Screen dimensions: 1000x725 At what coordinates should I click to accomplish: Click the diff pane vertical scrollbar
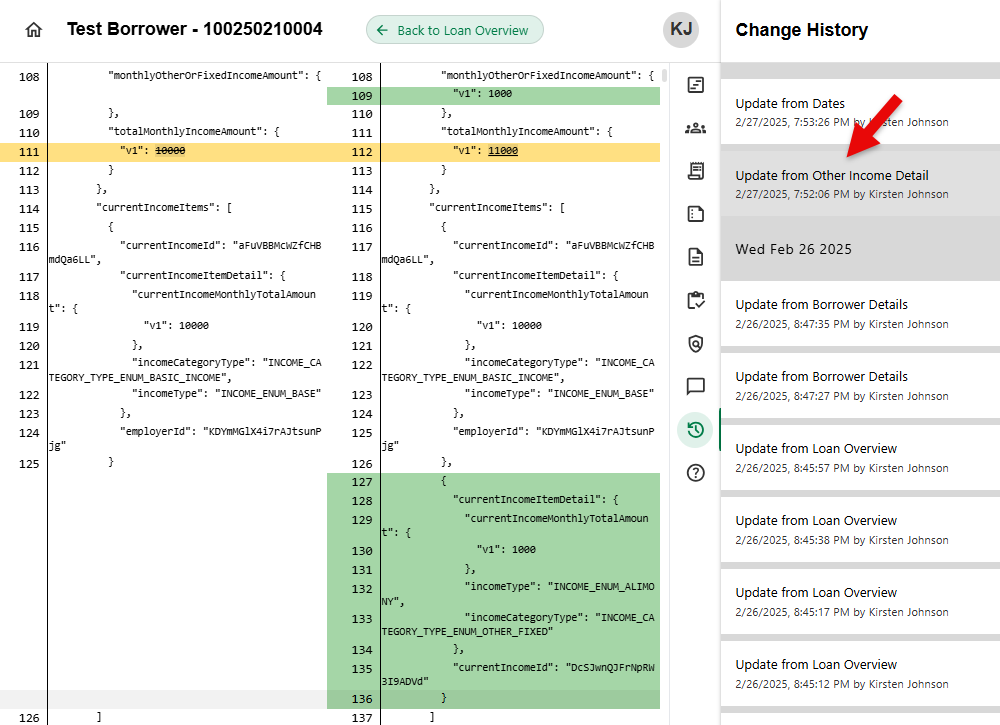(665, 75)
